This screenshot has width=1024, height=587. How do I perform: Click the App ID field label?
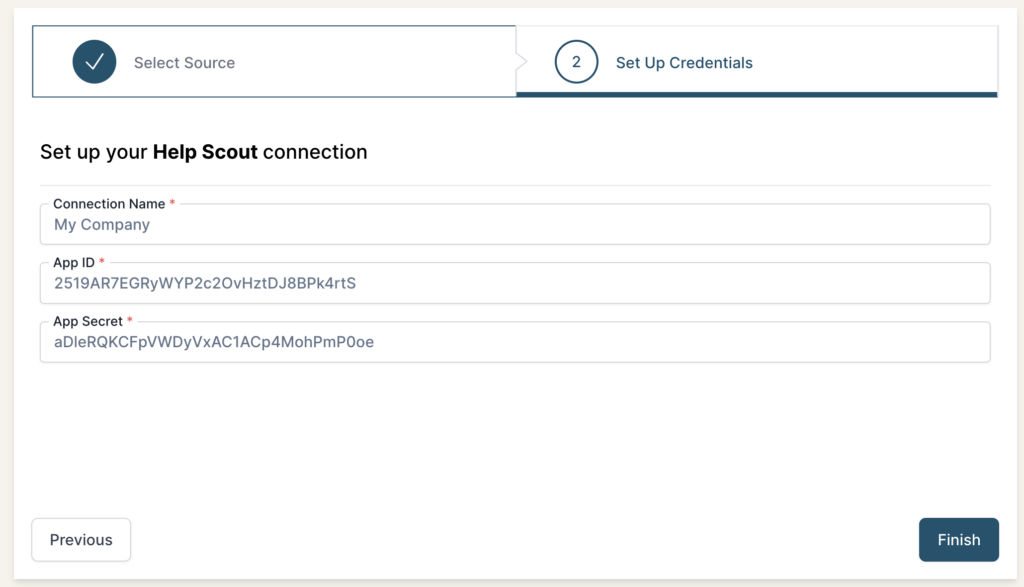pyautogui.click(x=74, y=262)
